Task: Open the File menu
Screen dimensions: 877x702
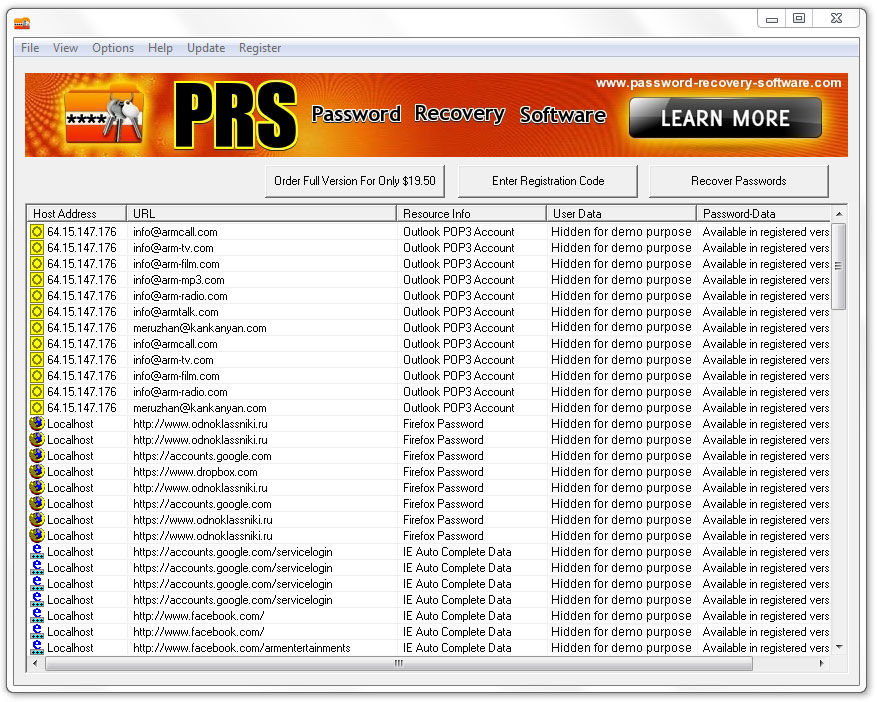Action: coord(30,48)
